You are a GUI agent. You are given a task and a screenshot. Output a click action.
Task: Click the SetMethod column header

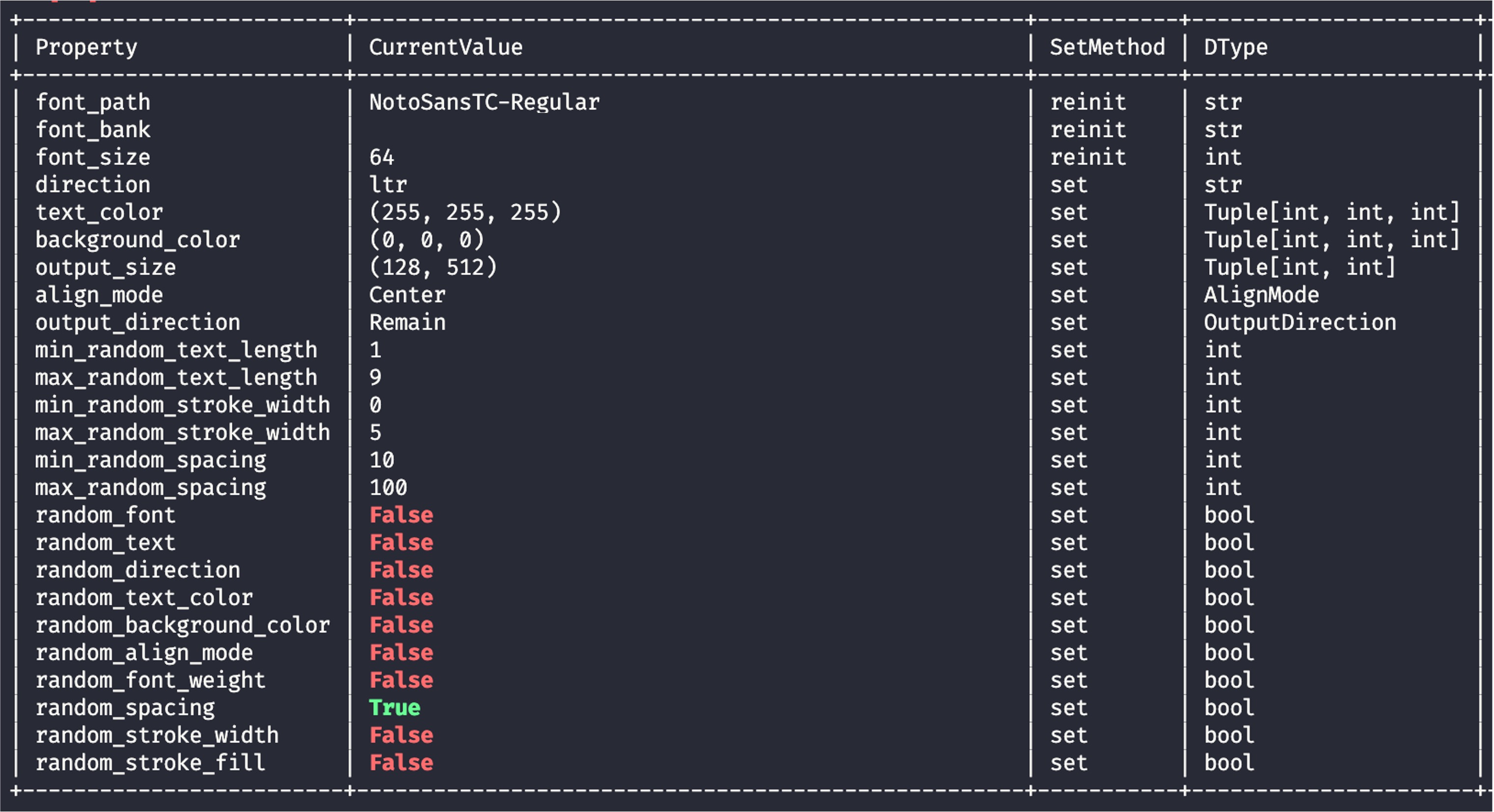pyautogui.click(x=1107, y=48)
